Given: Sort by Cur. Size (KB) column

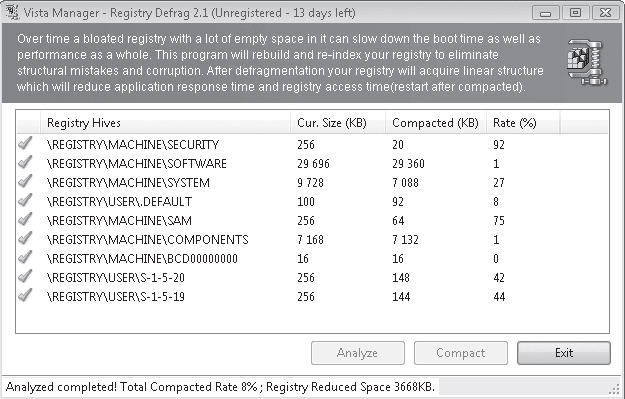Looking at the screenshot, I should pyautogui.click(x=338, y=123).
